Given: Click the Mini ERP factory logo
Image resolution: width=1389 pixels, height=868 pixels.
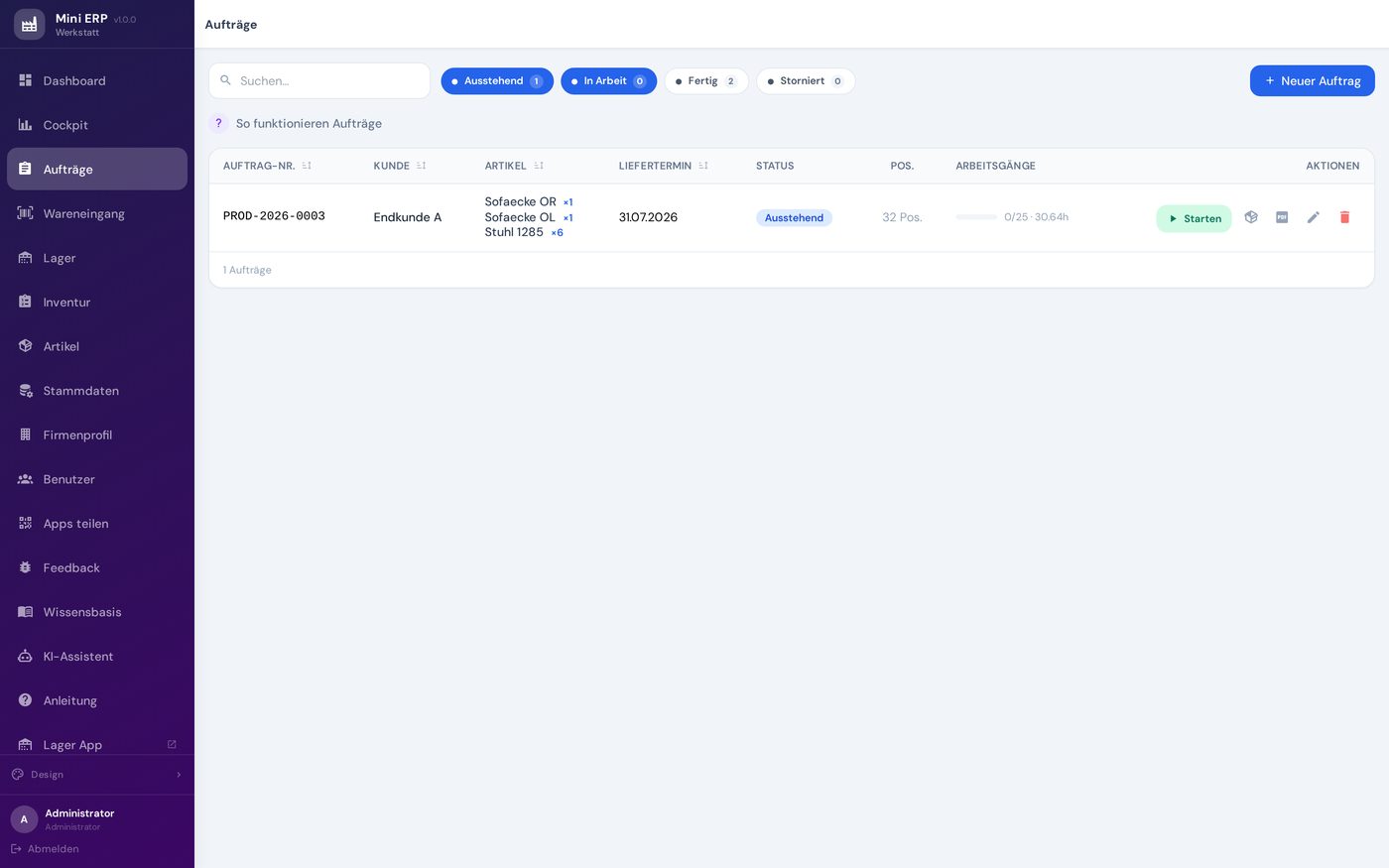Looking at the screenshot, I should pos(29,25).
